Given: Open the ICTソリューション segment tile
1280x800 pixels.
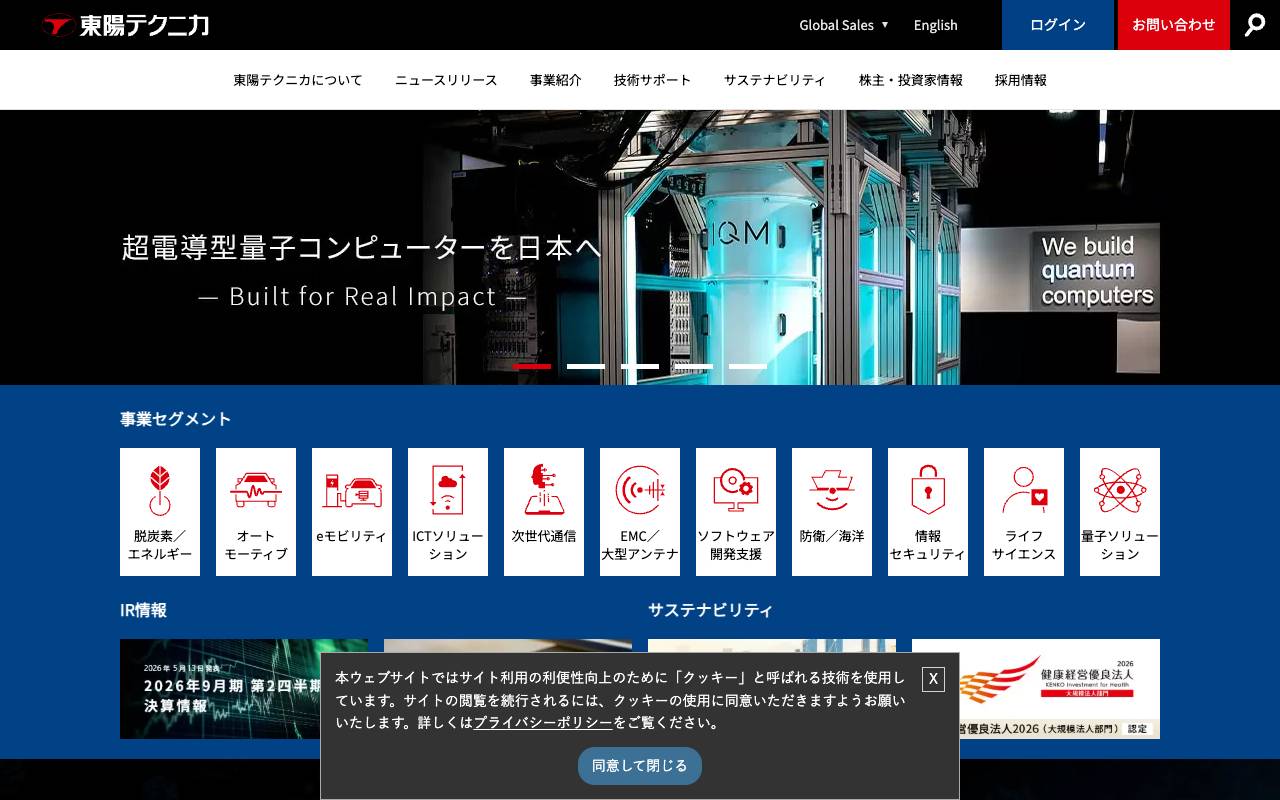Looking at the screenshot, I should [x=448, y=512].
